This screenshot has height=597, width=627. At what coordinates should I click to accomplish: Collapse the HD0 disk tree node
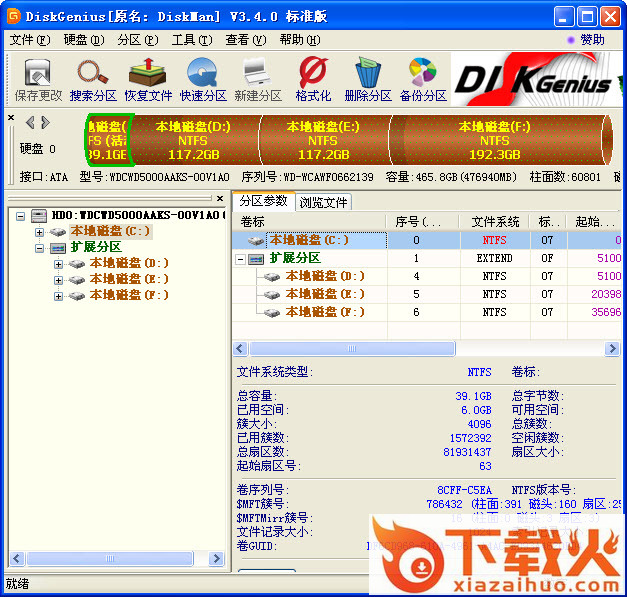(x=22, y=216)
